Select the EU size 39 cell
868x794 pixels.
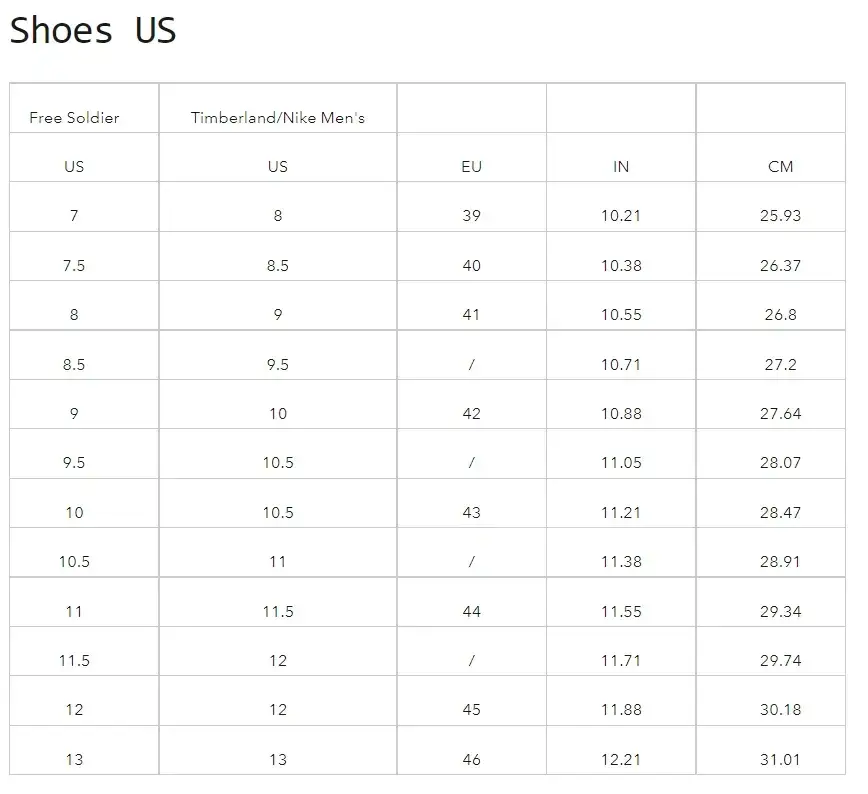point(472,216)
